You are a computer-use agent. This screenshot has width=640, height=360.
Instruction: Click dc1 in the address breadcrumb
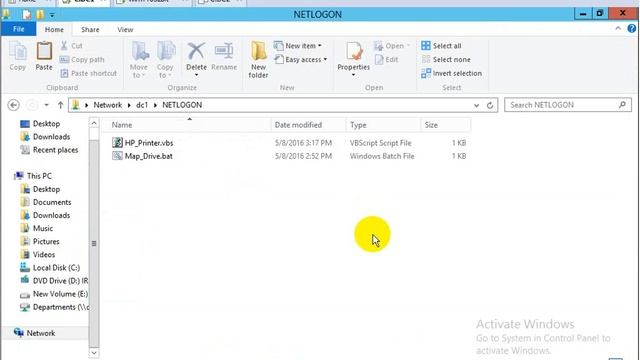coord(142,105)
